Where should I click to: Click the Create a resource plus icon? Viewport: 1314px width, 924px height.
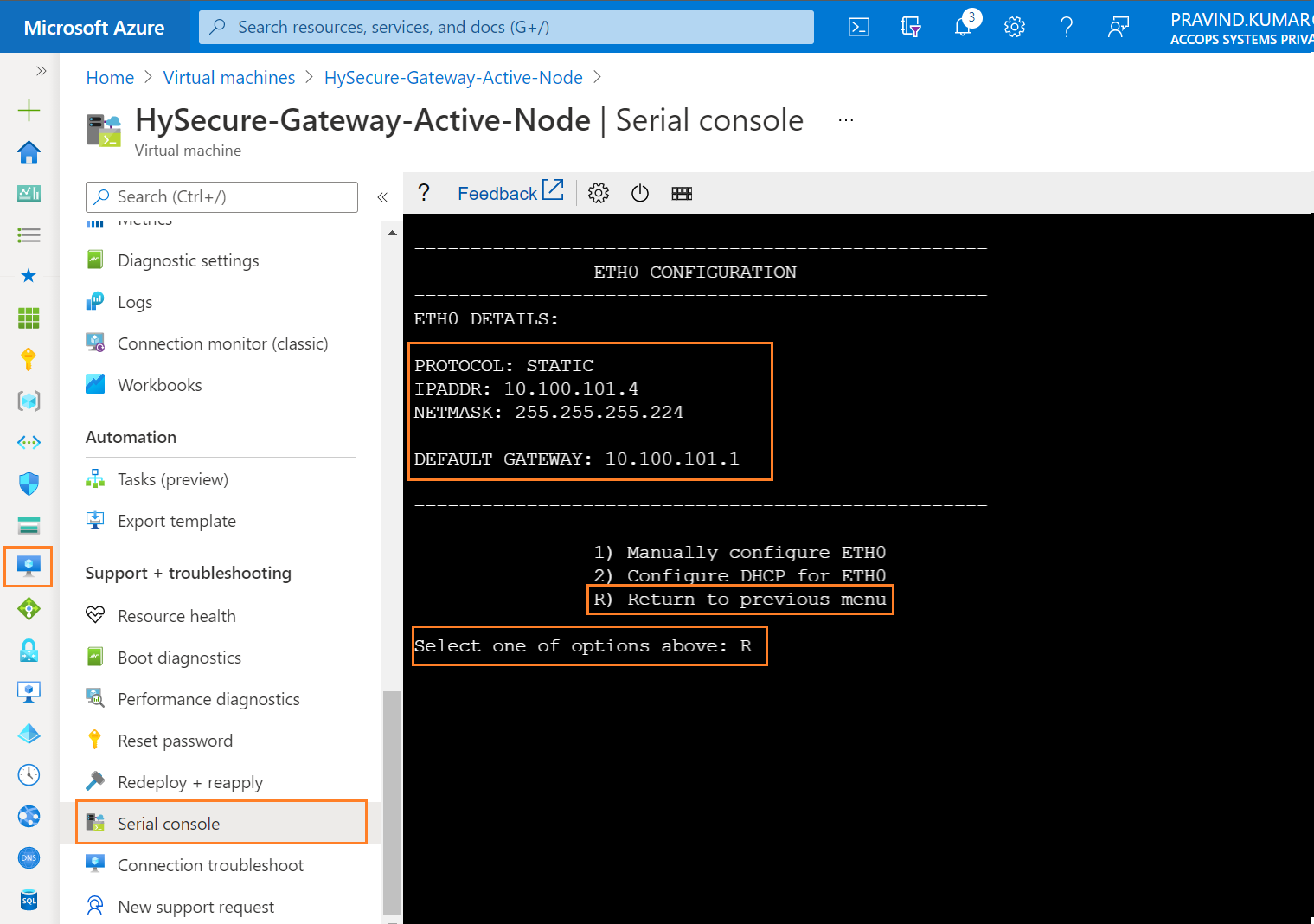click(x=29, y=110)
